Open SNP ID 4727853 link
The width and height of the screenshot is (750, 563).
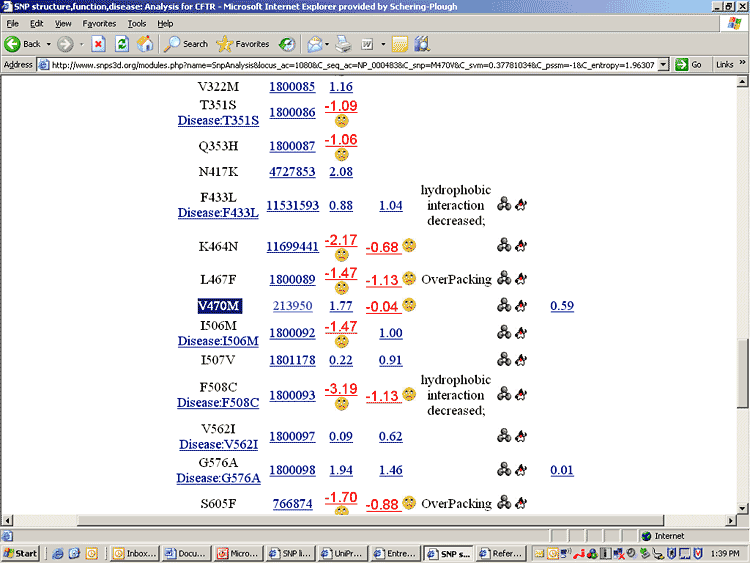click(292, 172)
